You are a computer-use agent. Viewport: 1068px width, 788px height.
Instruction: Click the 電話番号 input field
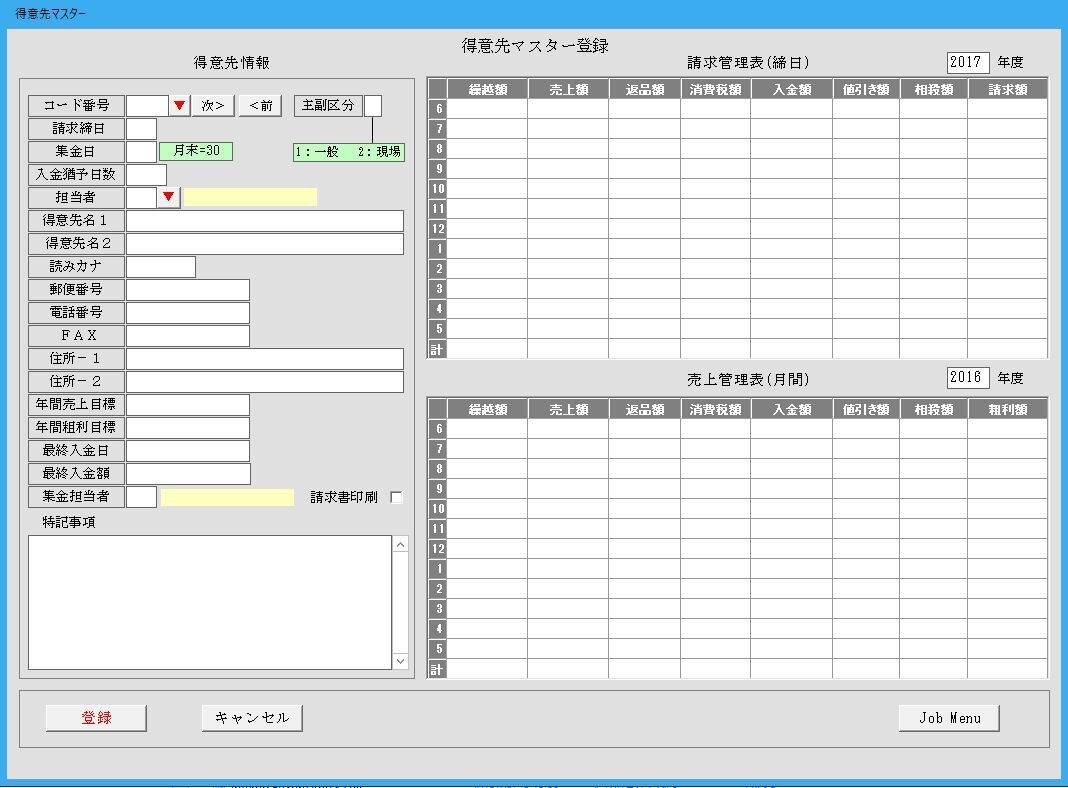click(188, 313)
